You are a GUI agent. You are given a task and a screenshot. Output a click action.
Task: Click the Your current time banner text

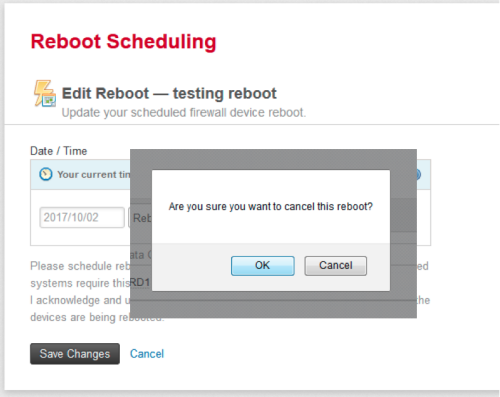pyautogui.click(x=94, y=174)
